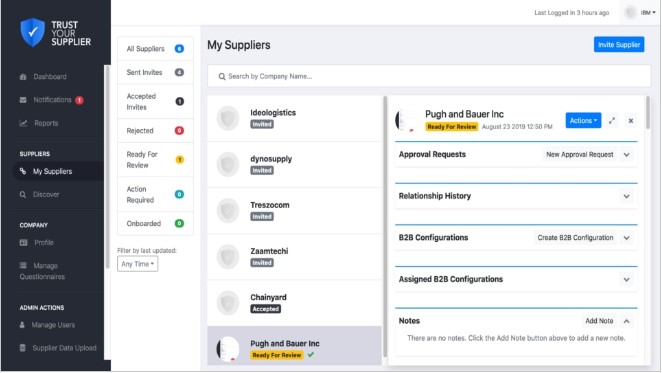
Task: Expand supplier detail panel to full view
Action: 612,121
